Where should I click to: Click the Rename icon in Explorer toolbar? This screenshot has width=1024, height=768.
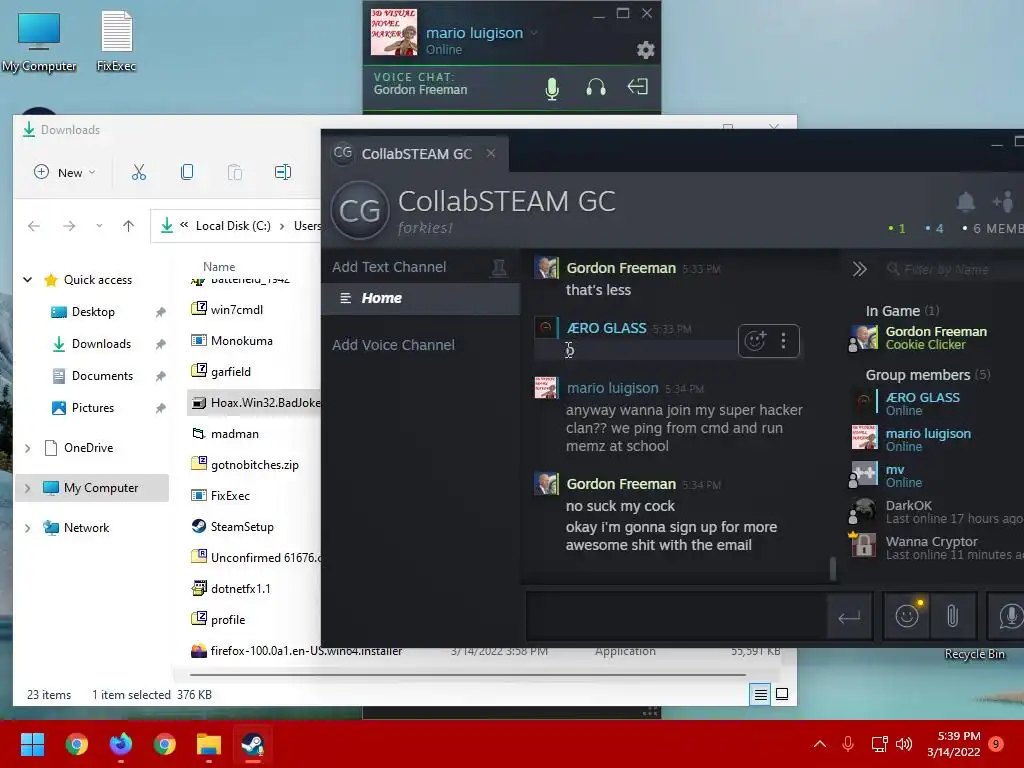tap(283, 172)
